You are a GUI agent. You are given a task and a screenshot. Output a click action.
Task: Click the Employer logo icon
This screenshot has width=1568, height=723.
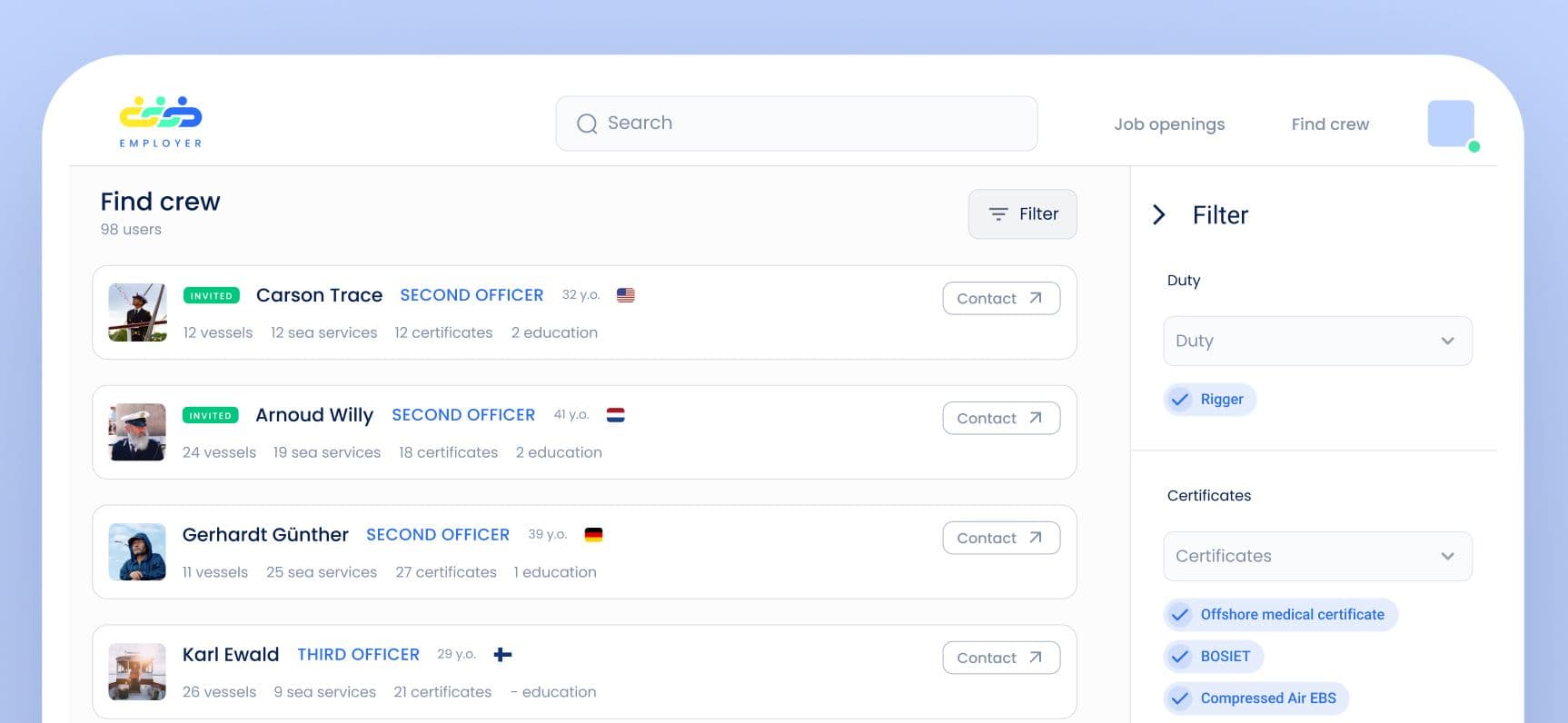point(161,114)
